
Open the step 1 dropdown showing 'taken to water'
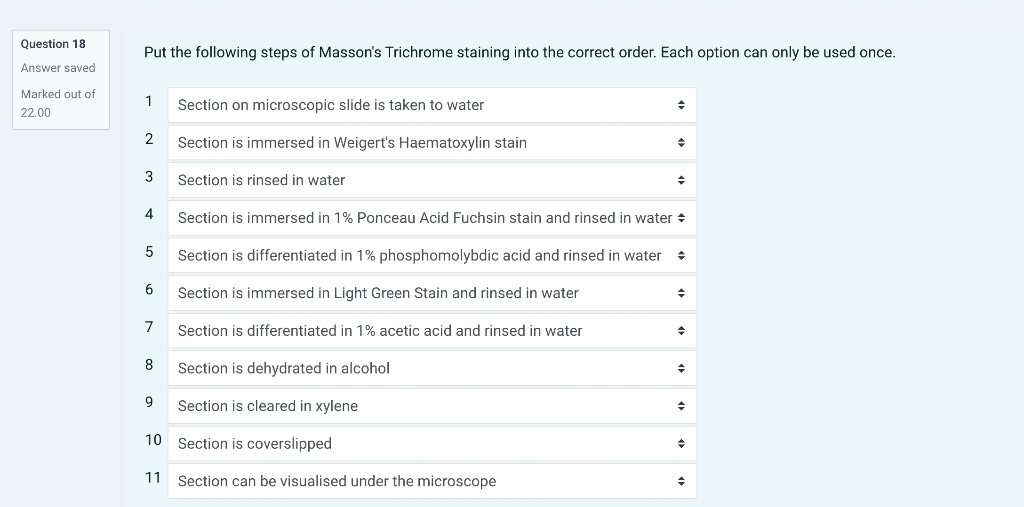(x=430, y=105)
